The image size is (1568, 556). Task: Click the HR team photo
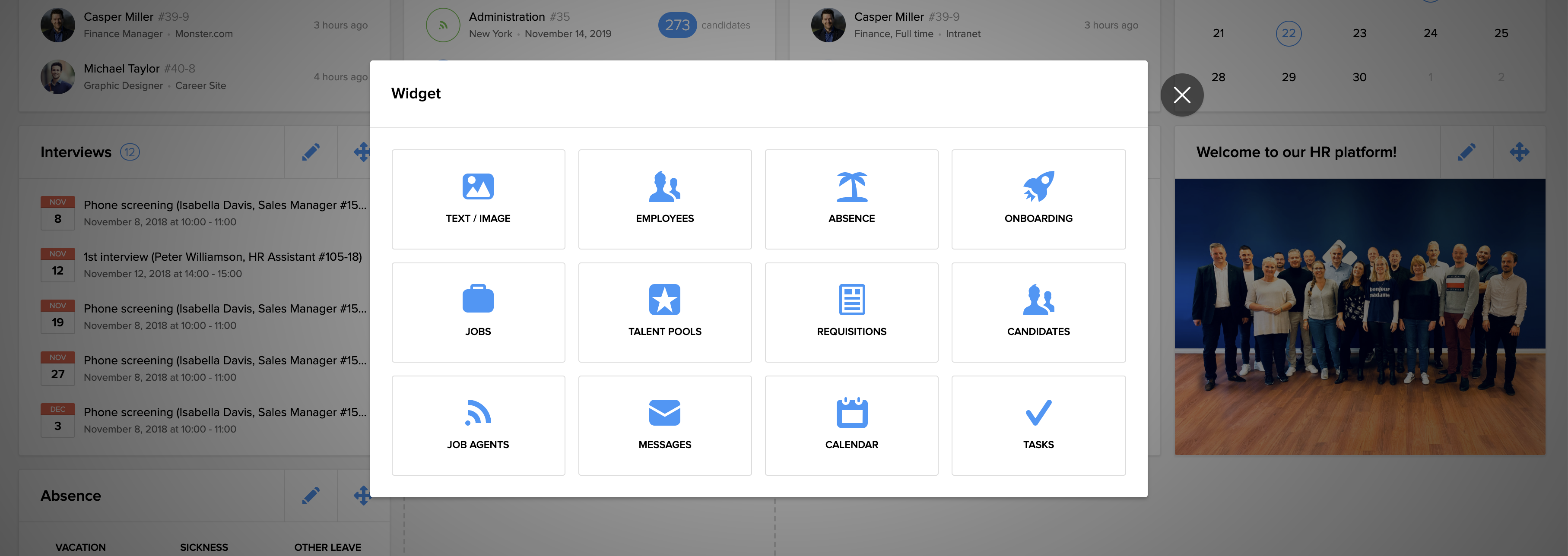pos(1359,316)
